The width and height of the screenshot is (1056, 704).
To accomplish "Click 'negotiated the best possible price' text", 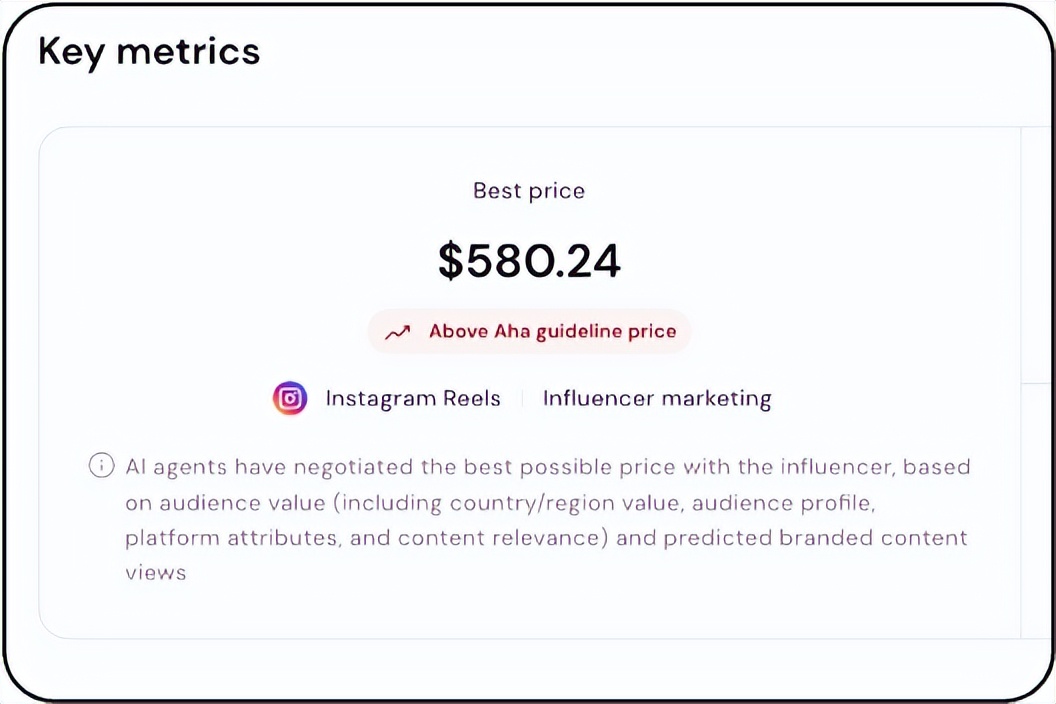I will point(463,466).
